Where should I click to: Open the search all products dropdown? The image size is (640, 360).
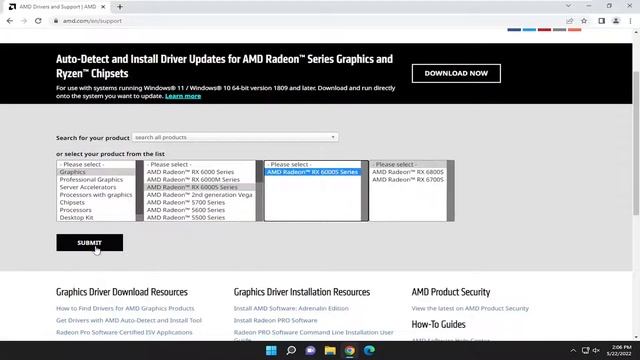pos(235,138)
